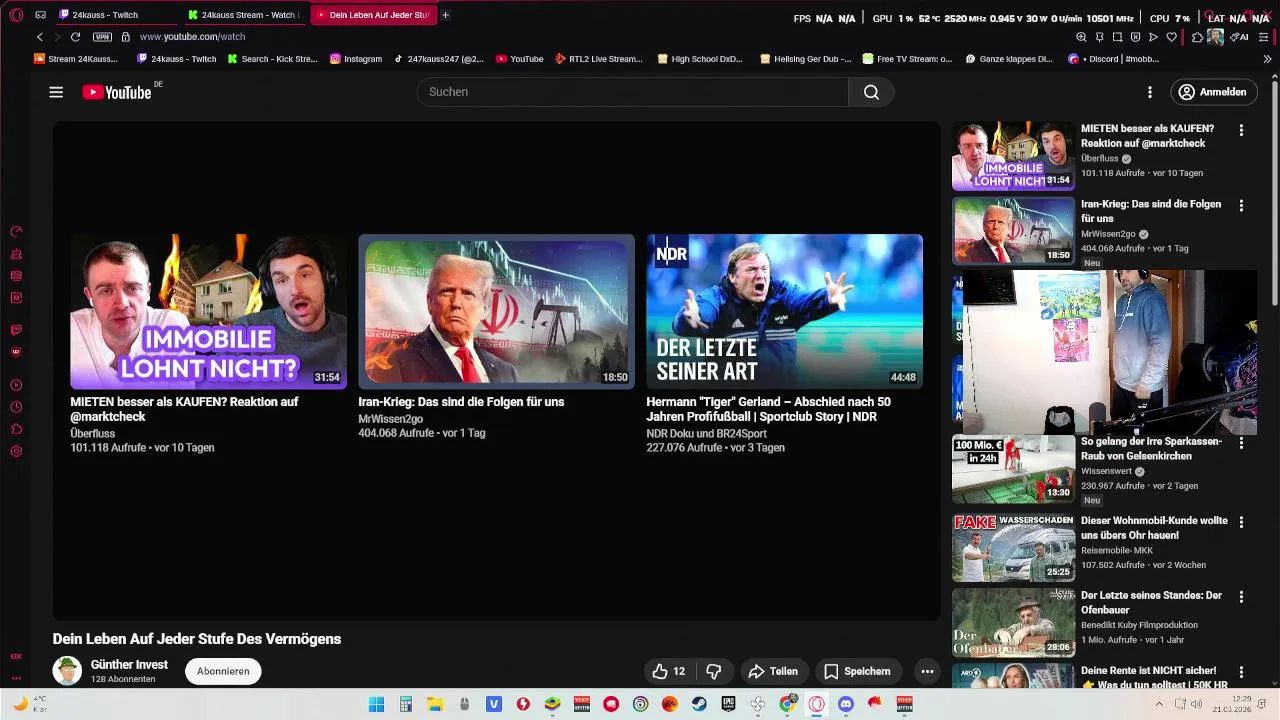Open Discord from the Windows taskbar

pyautogui.click(x=846, y=704)
